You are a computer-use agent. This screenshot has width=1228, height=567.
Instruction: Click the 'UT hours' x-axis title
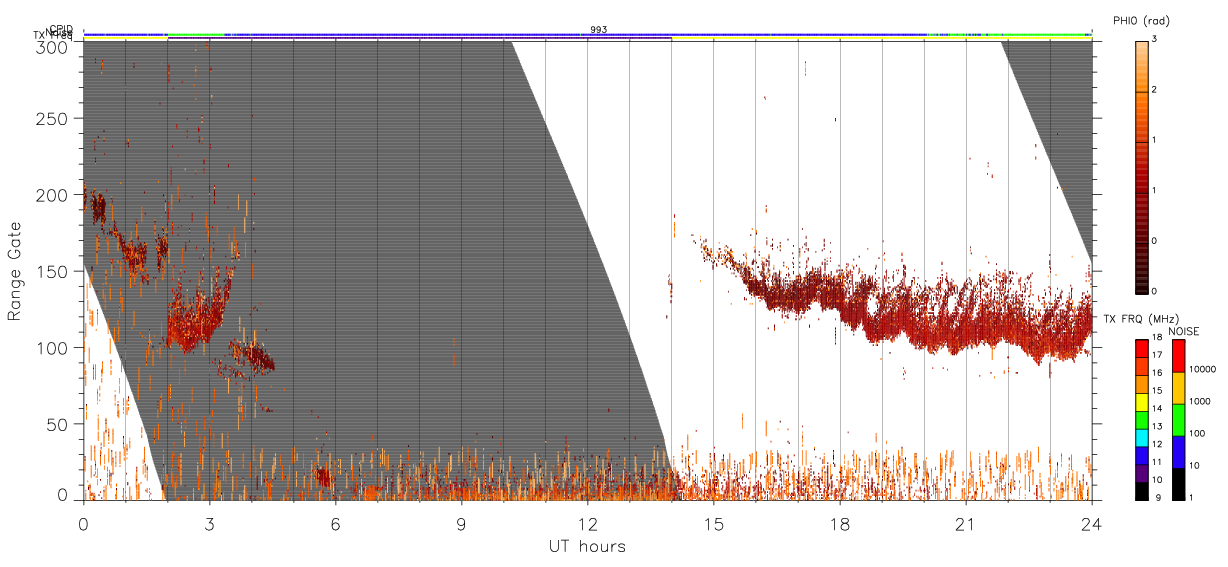[586, 547]
